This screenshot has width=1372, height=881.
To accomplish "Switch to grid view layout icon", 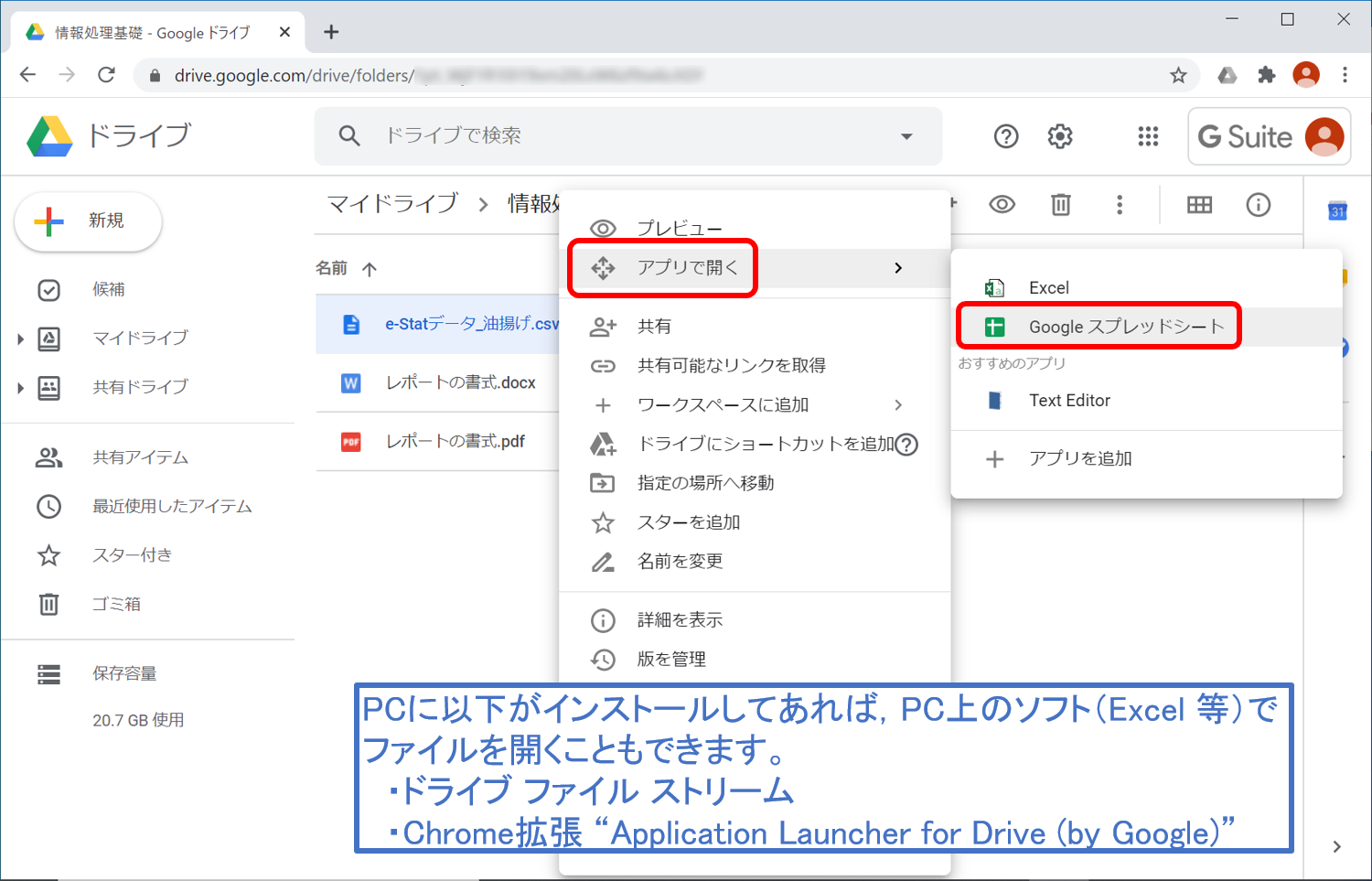I will click(1199, 205).
